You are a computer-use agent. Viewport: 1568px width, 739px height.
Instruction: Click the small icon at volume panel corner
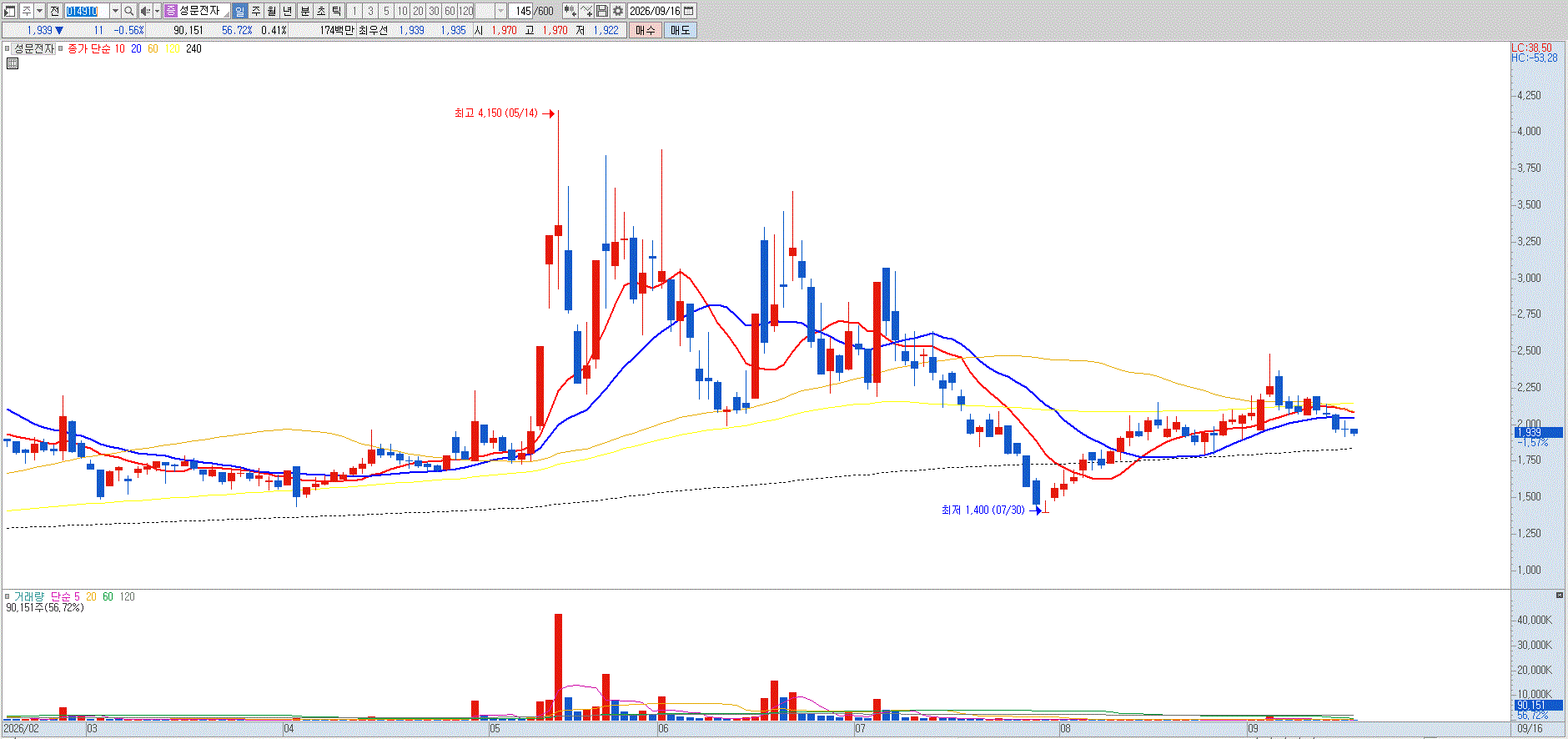(x=1560, y=596)
